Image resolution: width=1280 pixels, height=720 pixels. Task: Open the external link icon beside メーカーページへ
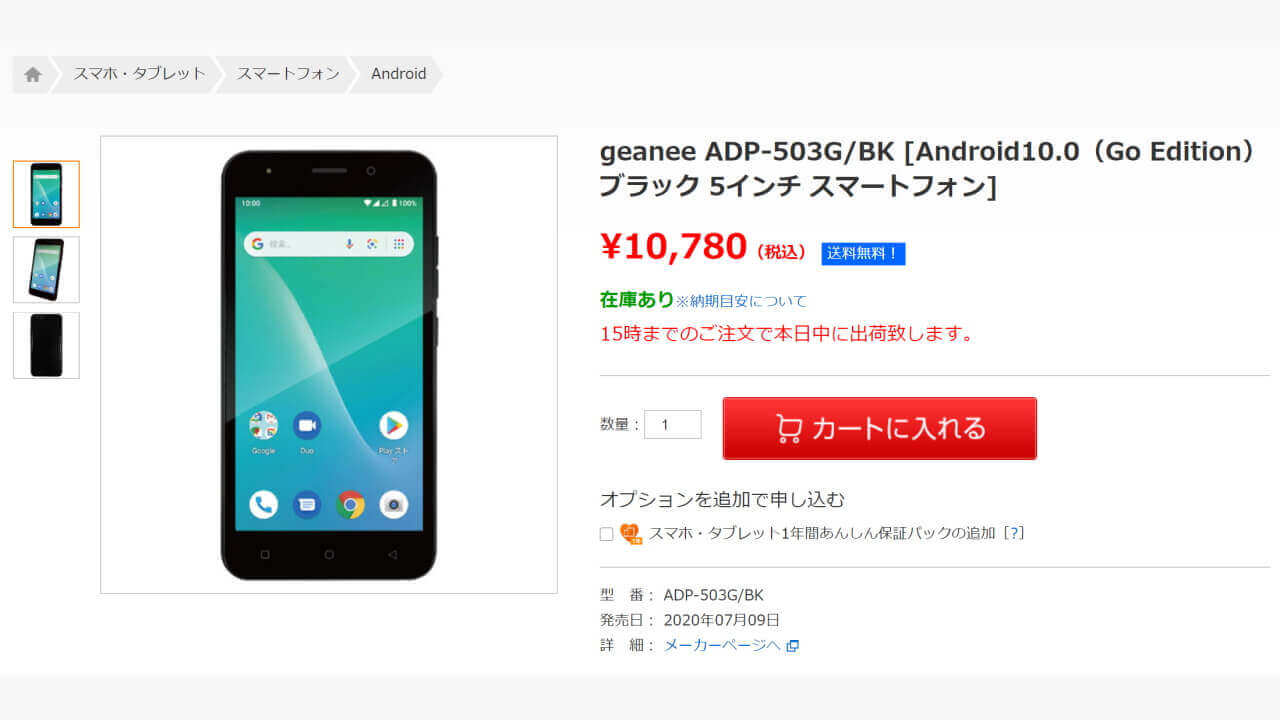pos(792,646)
